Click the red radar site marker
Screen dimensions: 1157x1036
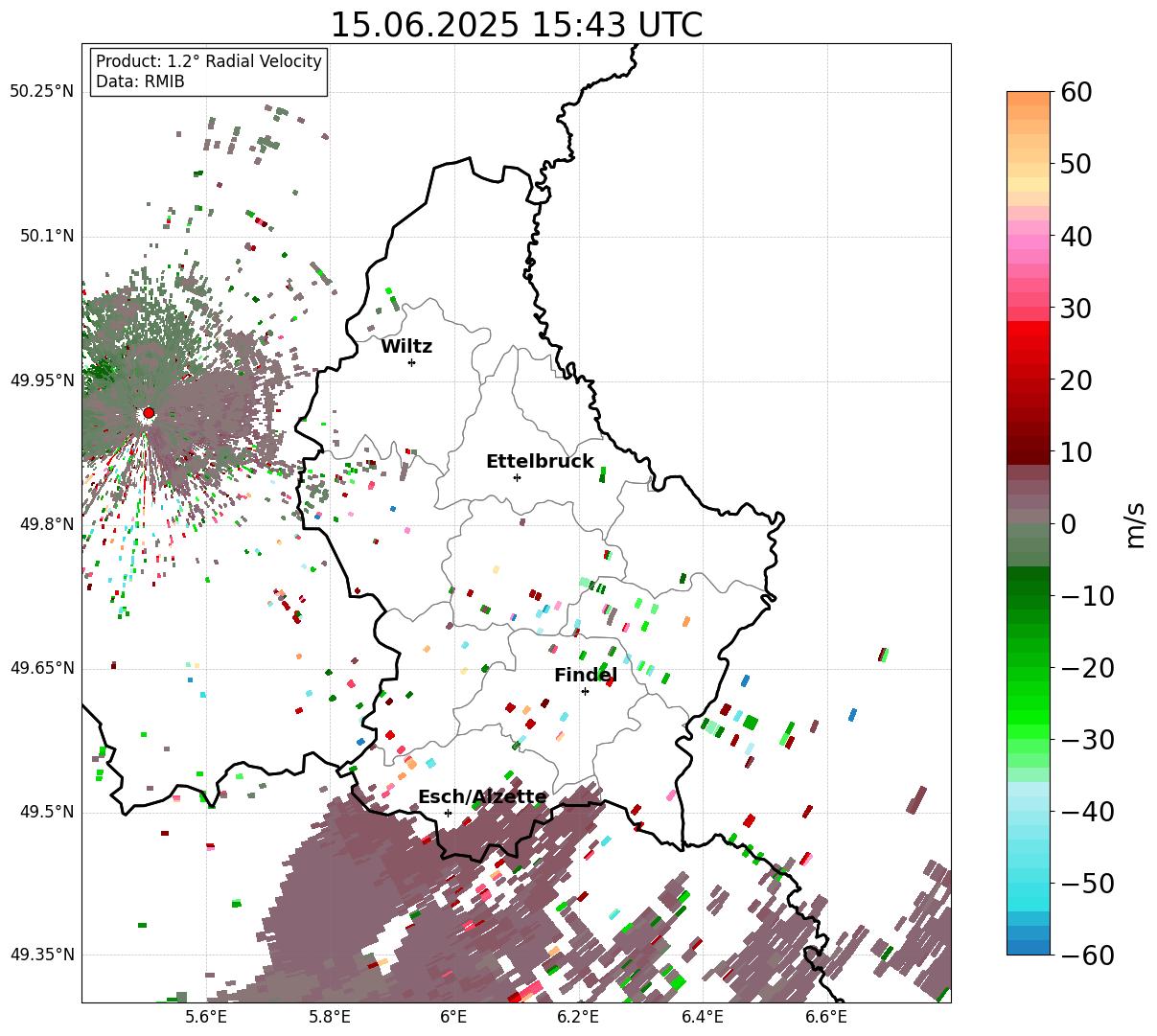(x=149, y=413)
